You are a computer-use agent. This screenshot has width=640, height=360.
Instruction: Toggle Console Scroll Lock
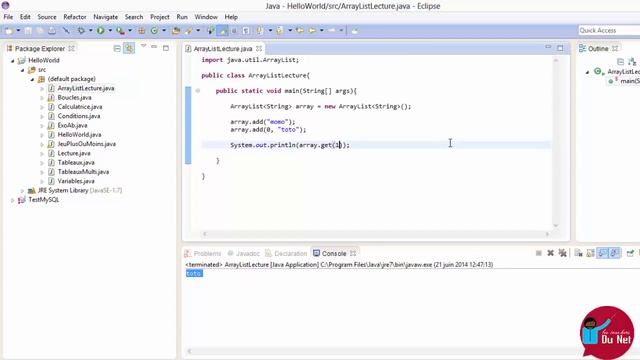590,253
